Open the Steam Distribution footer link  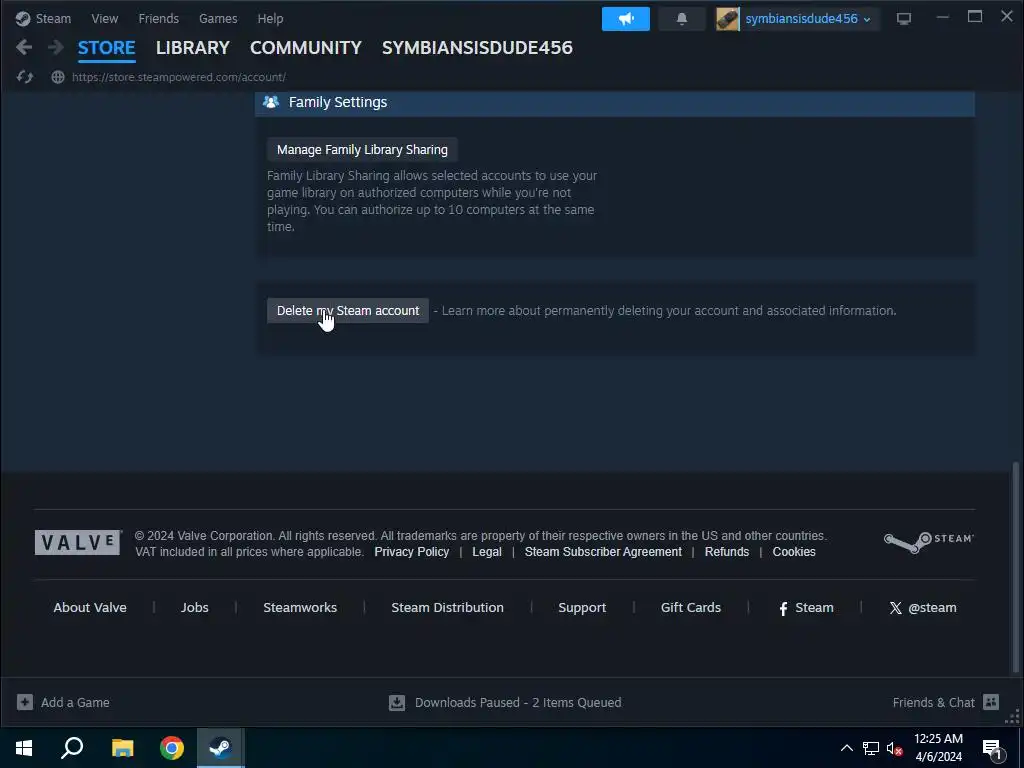pos(447,607)
